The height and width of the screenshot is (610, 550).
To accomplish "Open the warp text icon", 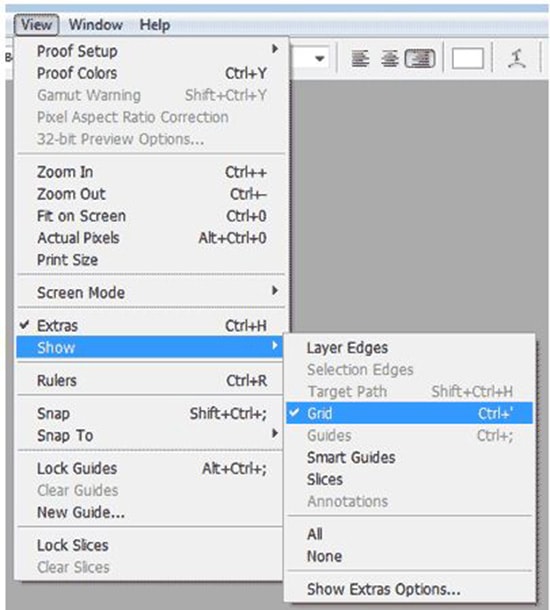I will (x=517, y=59).
